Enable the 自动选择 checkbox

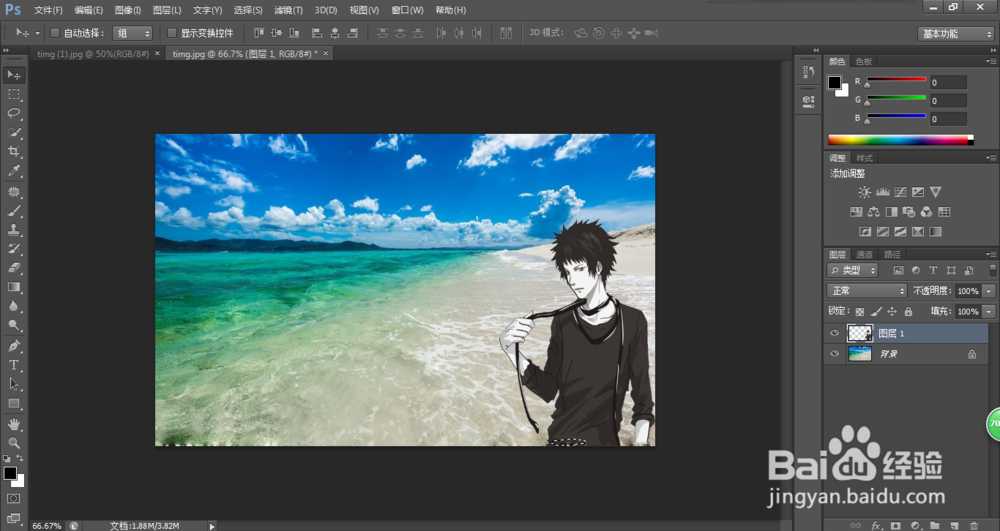click(55, 33)
